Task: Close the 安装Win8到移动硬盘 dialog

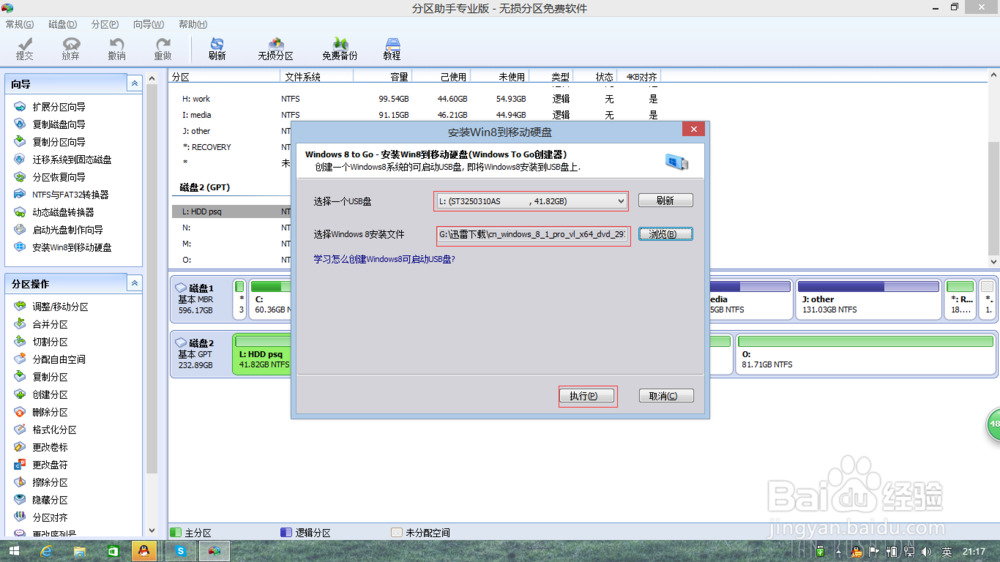Action: (x=693, y=129)
